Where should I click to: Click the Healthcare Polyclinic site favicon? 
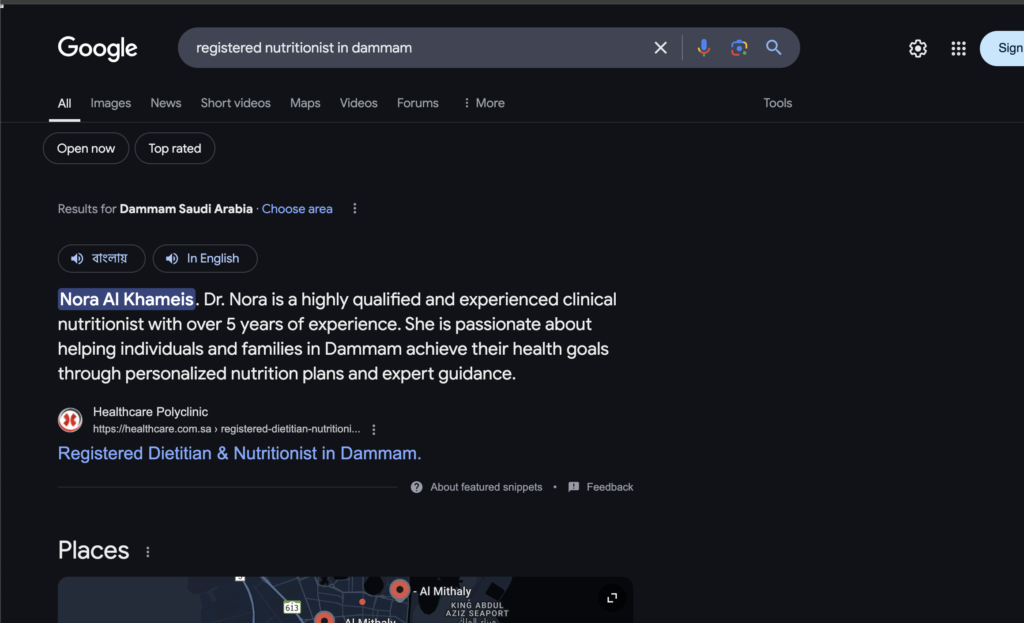(70, 420)
